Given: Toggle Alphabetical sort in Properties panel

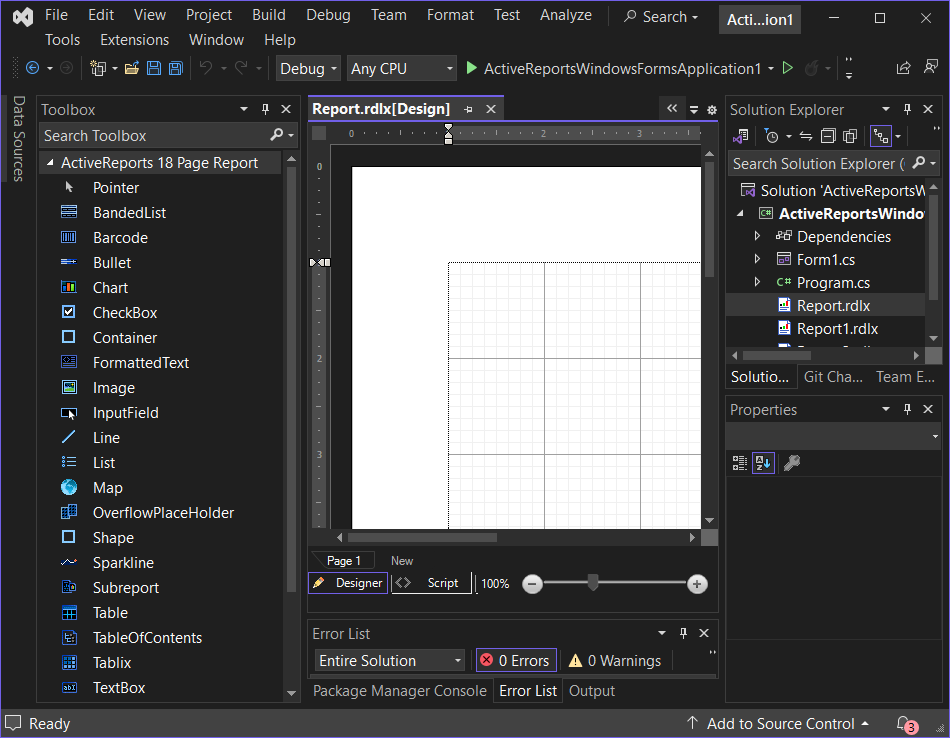Looking at the screenshot, I should pyautogui.click(x=763, y=463).
